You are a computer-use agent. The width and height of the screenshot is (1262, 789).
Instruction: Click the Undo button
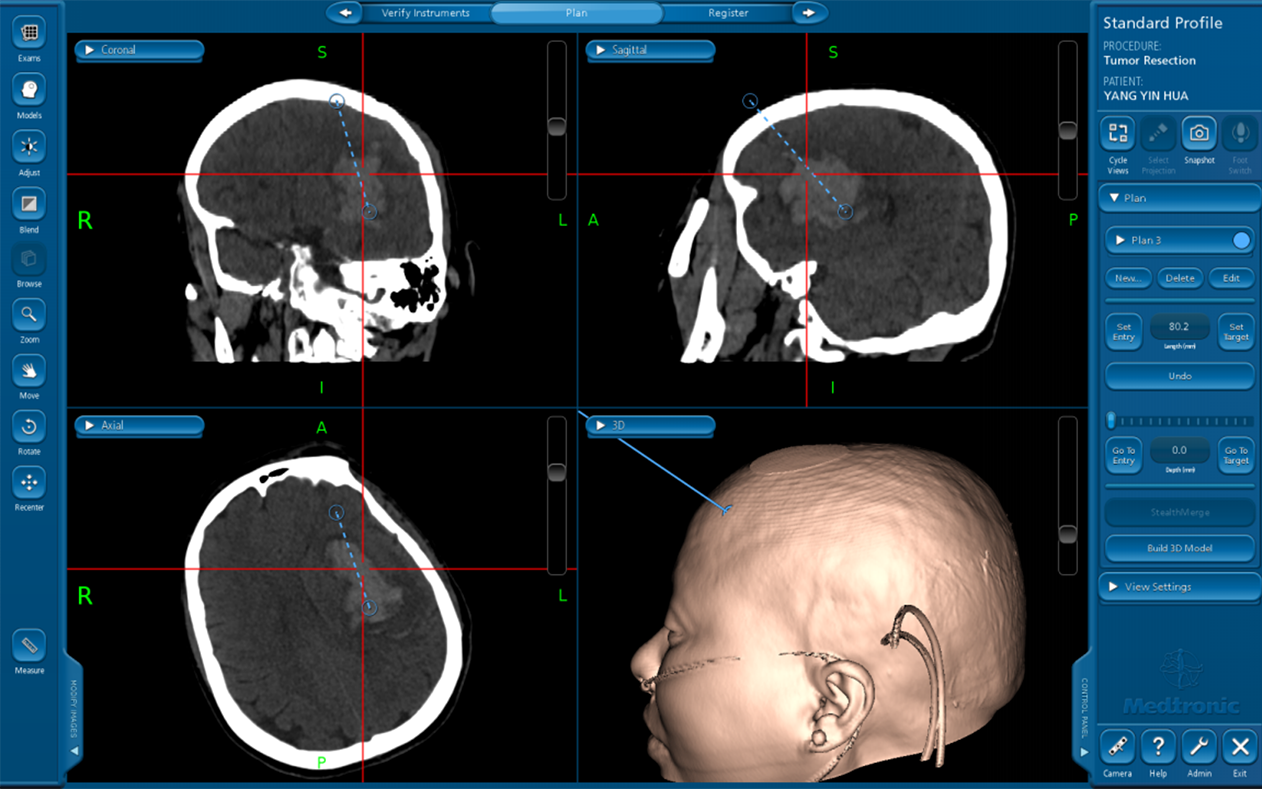[1180, 376]
